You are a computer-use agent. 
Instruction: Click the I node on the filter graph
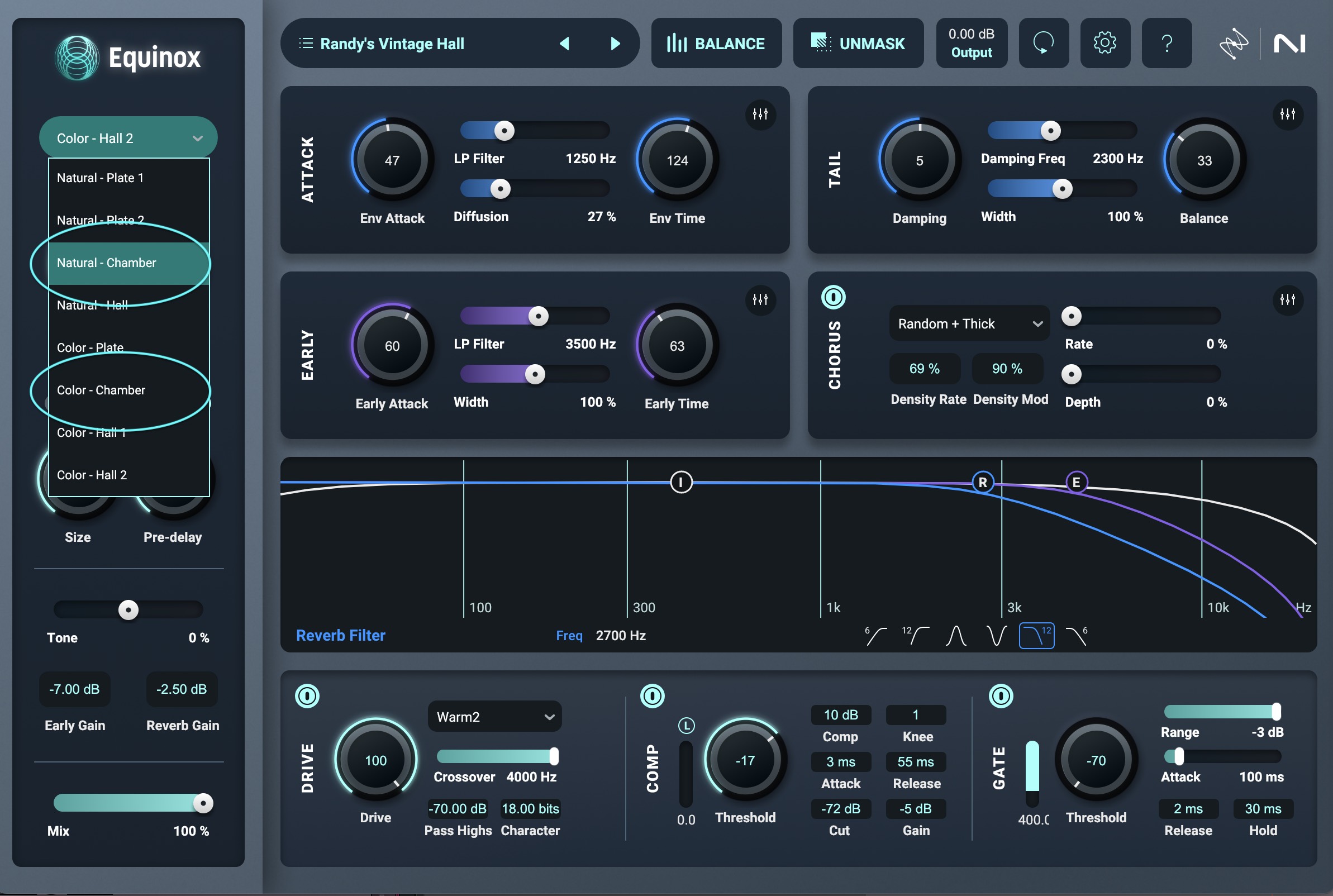(680, 482)
